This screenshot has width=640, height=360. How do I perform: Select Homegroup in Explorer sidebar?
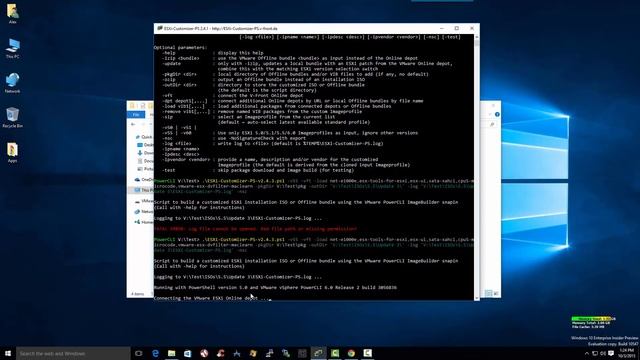point(144,222)
